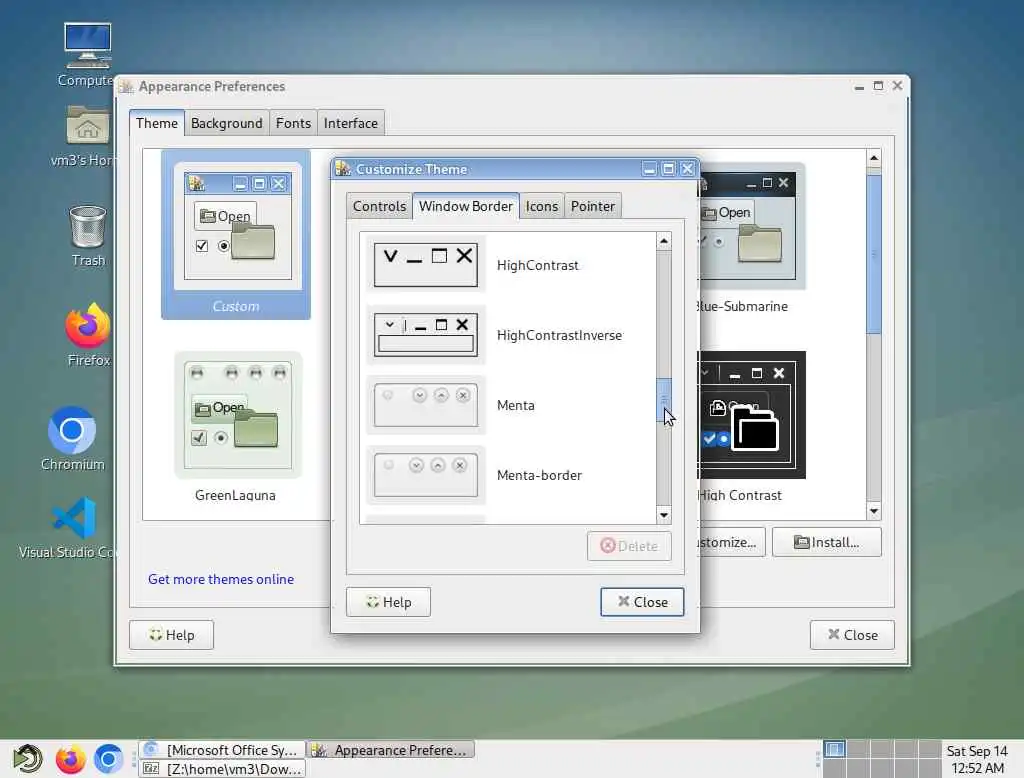Switch to Z:\home\vm3 taskbar window
This screenshot has width=1024, height=778.
coord(222,769)
